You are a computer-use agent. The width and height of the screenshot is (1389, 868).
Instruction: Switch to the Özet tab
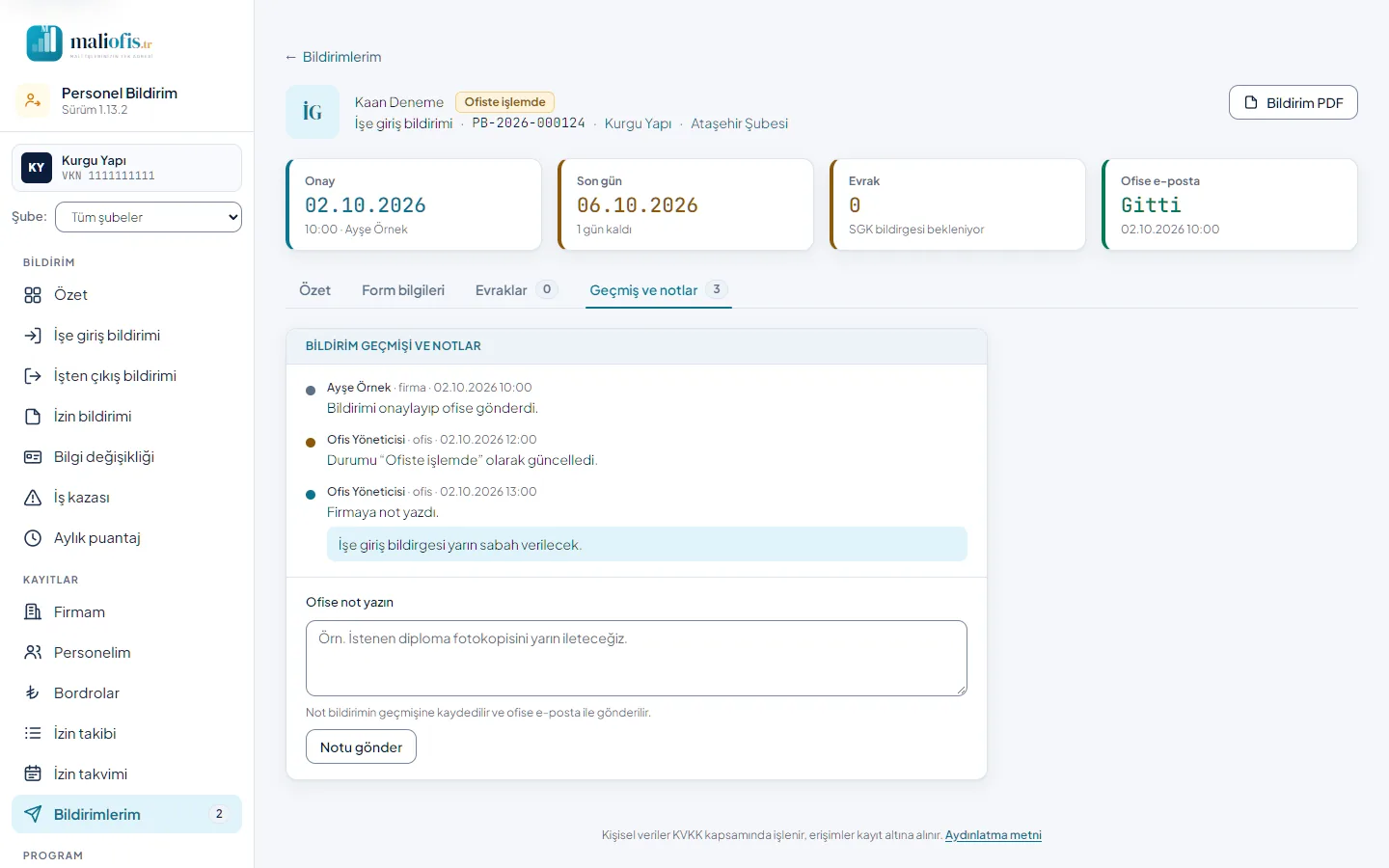pos(314,290)
